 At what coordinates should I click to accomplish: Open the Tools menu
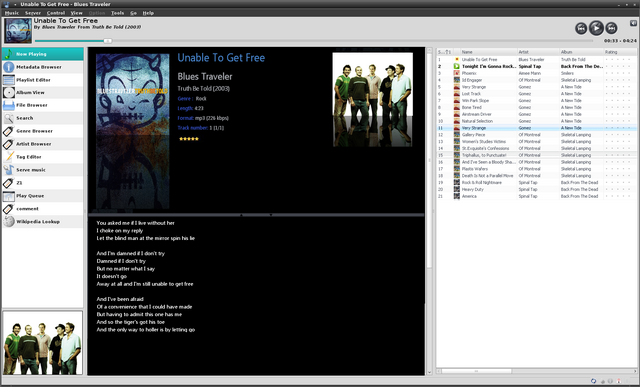tap(117, 13)
